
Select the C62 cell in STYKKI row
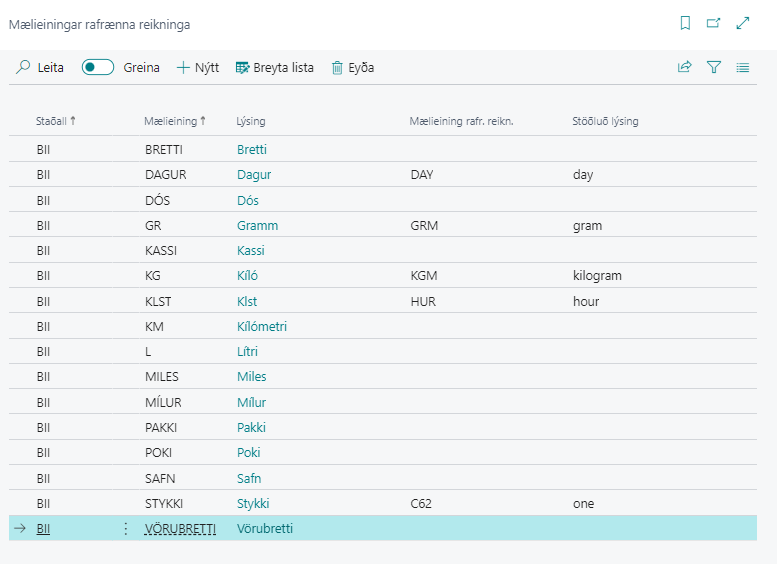pyautogui.click(x=422, y=504)
